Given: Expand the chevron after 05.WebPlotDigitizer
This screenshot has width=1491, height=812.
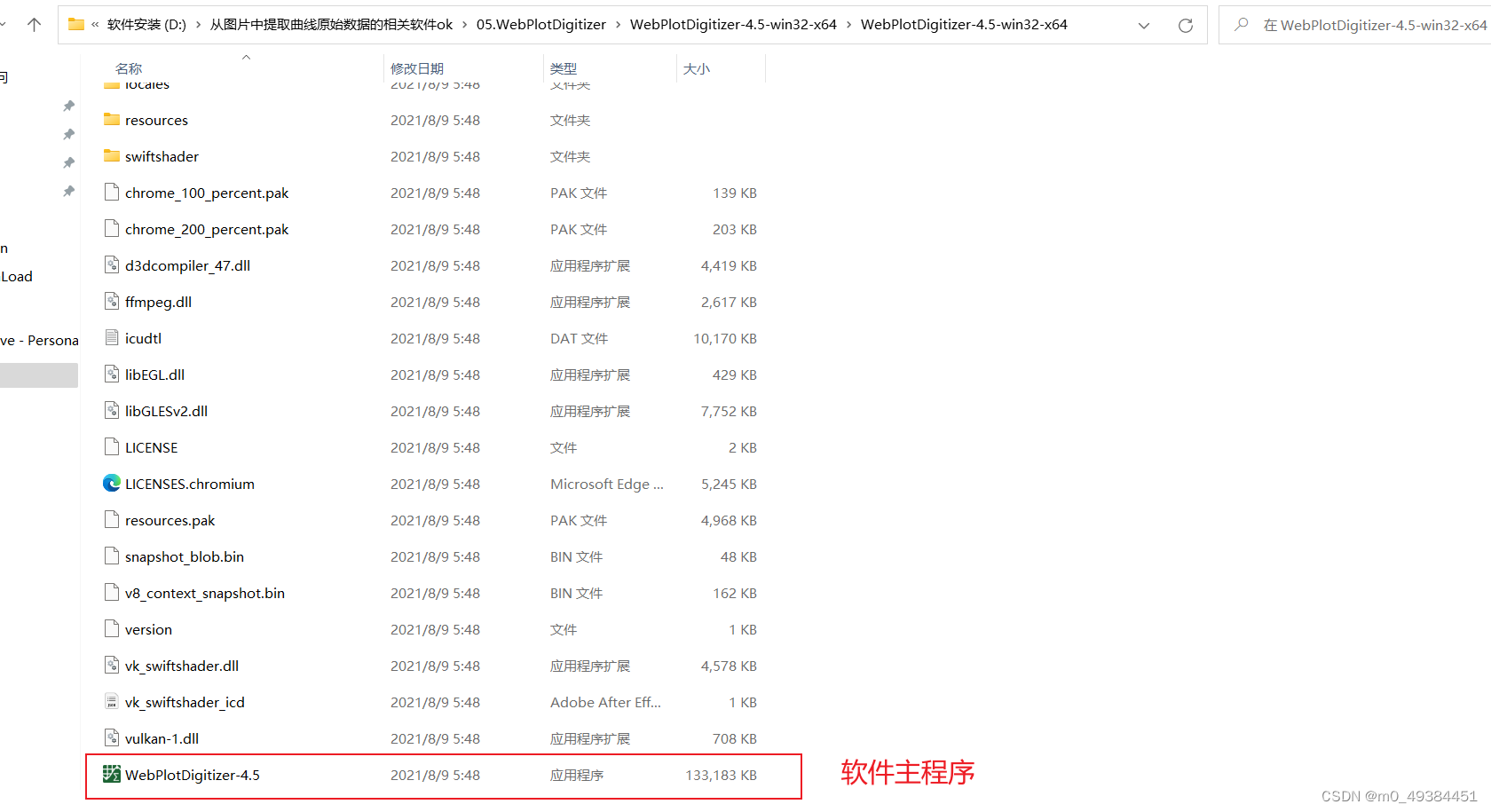Looking at the screenshot, I should tap(618, 25).
